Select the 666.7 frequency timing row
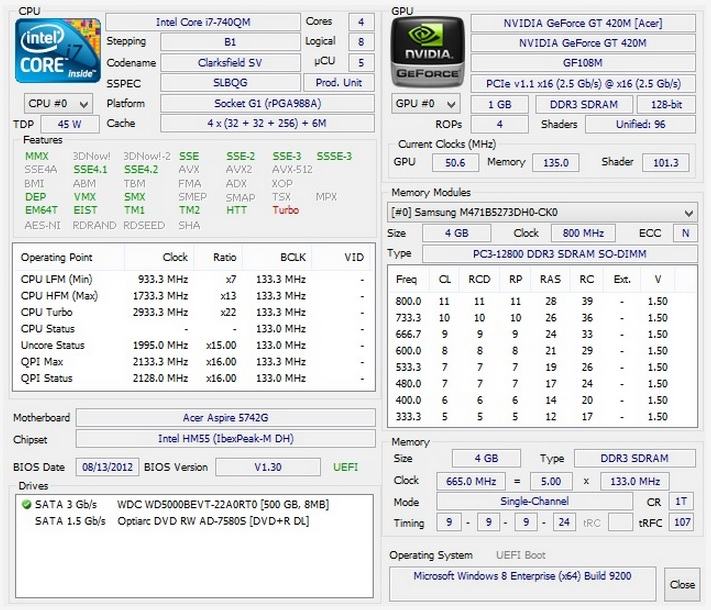 coord(542,334)
